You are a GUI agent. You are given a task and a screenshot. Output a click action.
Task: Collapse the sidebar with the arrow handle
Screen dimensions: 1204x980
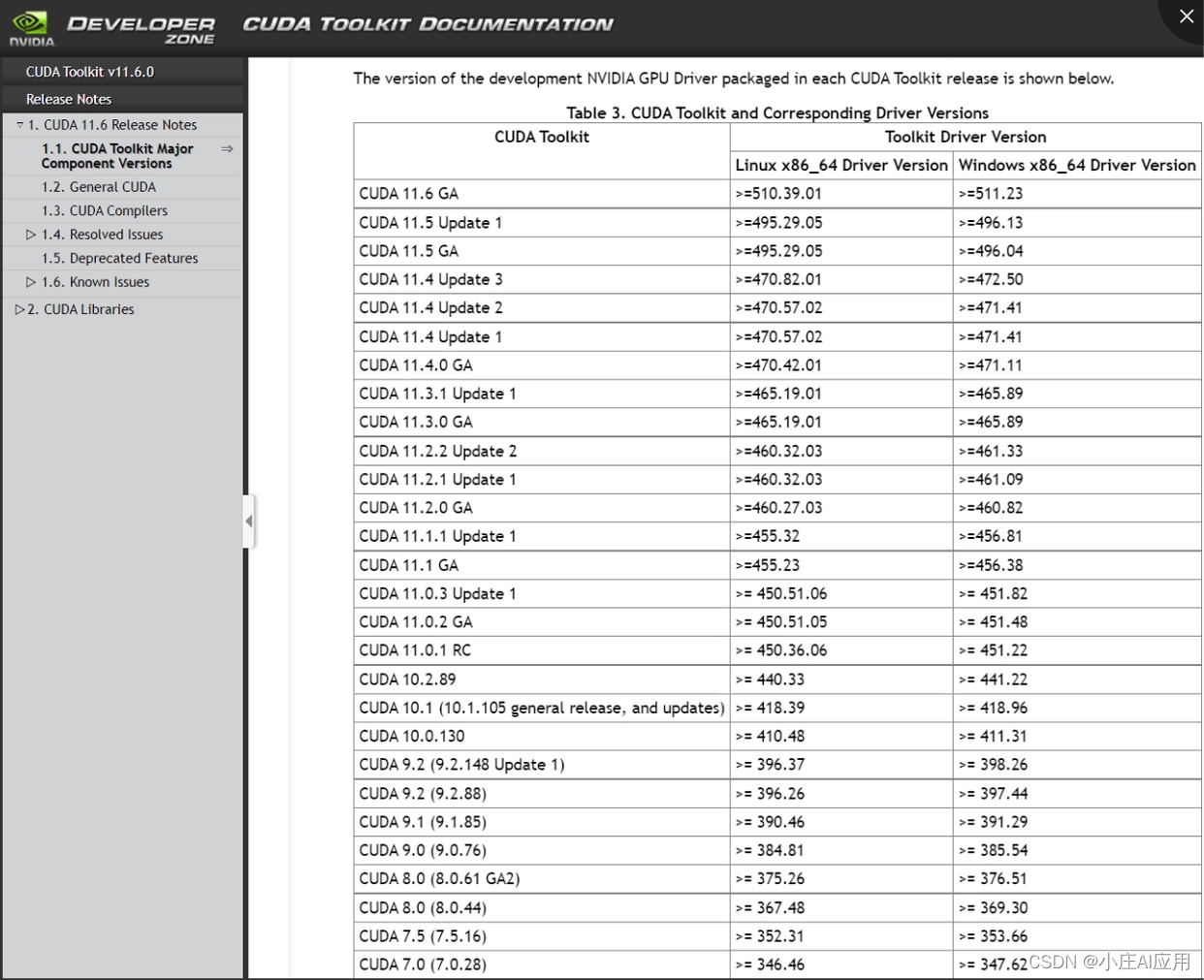(249, 522)
